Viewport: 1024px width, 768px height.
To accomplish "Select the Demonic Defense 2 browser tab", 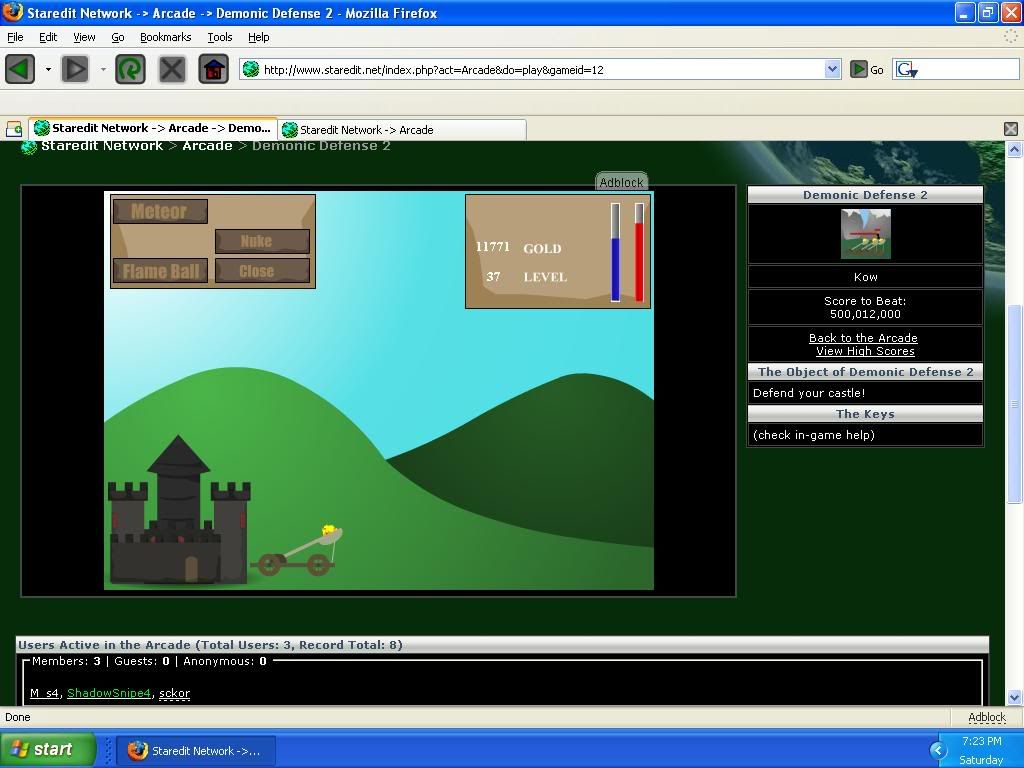I will coord(153,129).
